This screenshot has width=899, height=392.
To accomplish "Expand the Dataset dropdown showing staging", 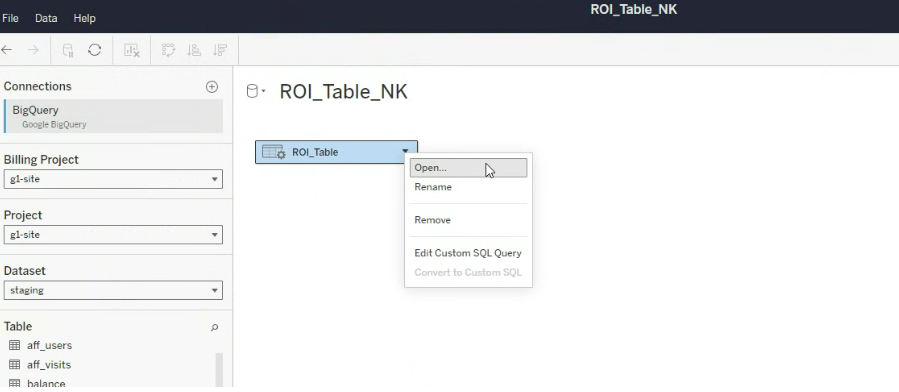I will click(x=113, y=290).
